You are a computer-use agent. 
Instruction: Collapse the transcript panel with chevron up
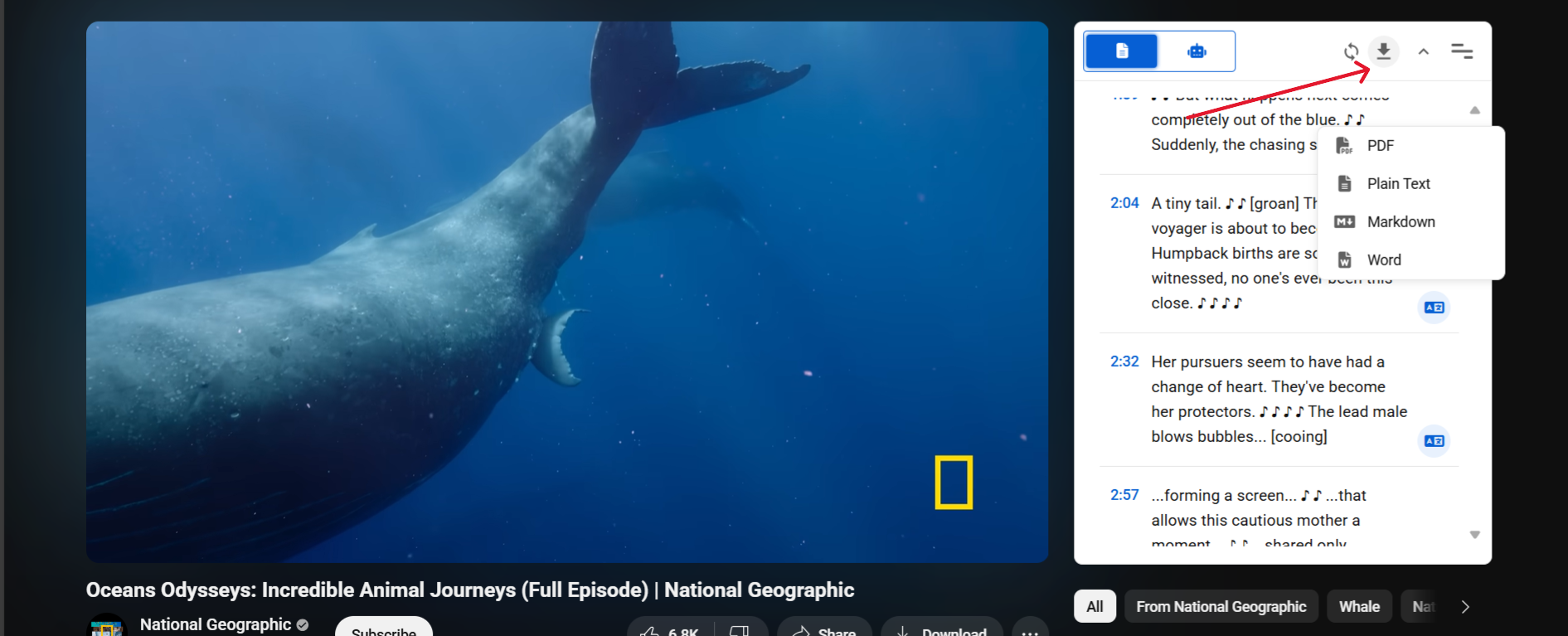1423,51
